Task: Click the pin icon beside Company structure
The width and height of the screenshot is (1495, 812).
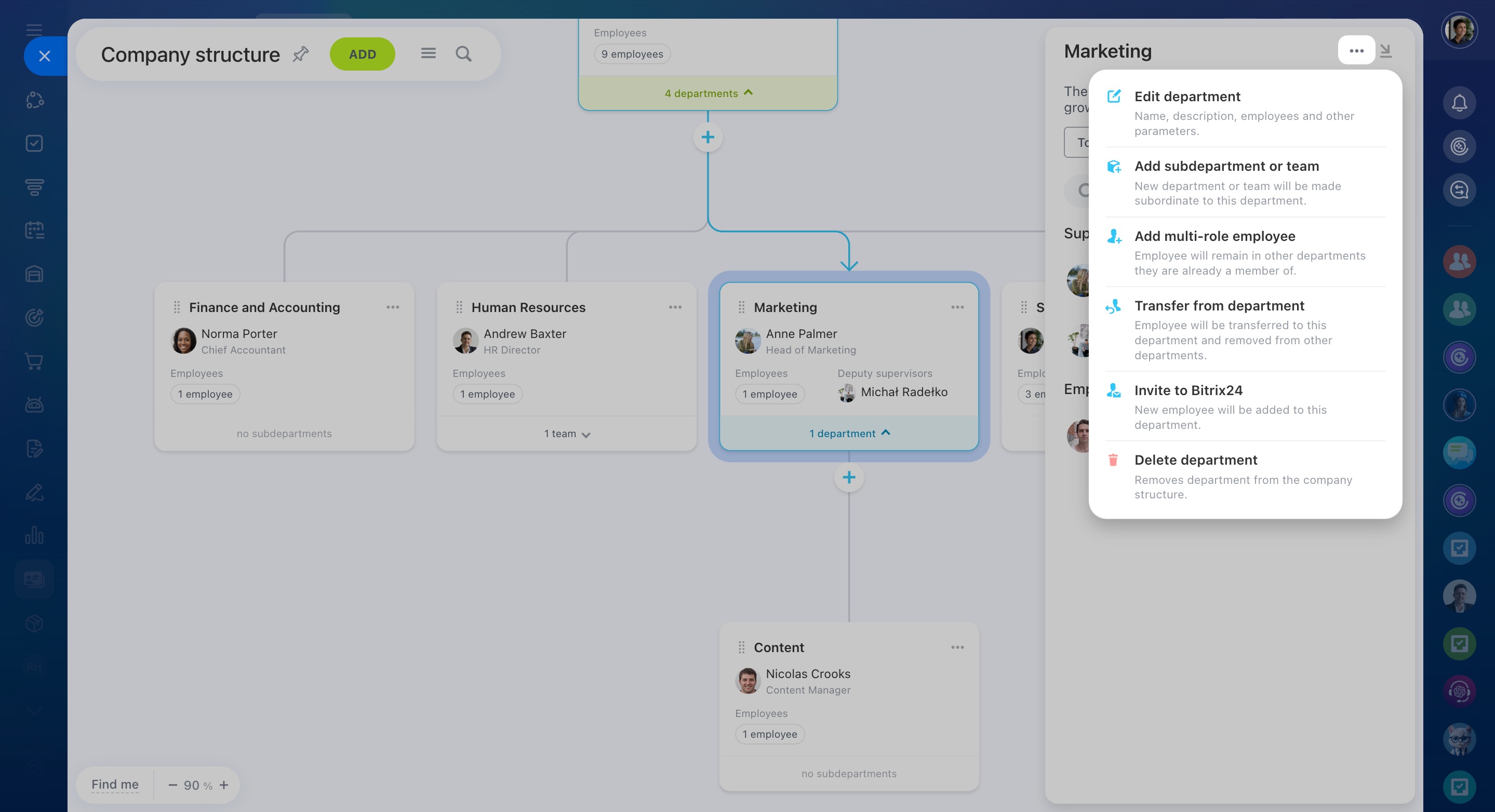Action: point(301,54)
